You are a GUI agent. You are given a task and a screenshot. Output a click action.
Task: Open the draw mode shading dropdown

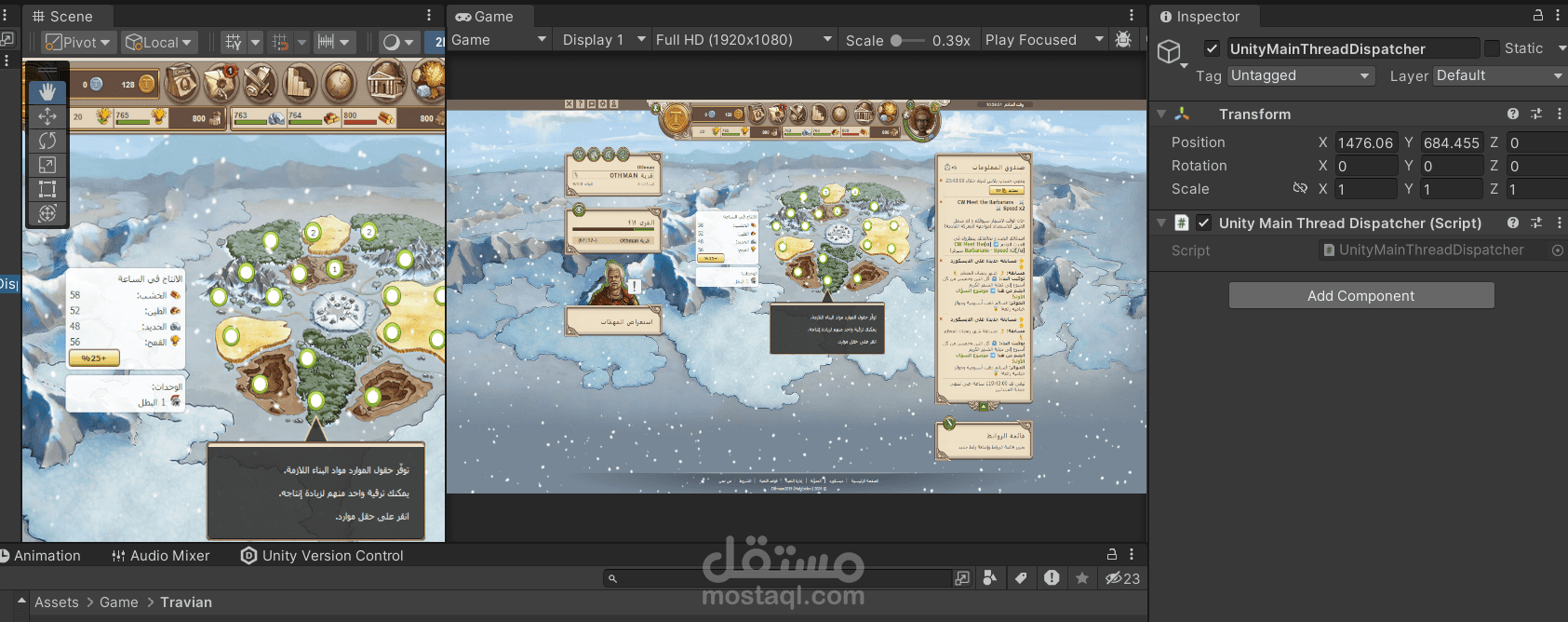(x=398, y=42)
